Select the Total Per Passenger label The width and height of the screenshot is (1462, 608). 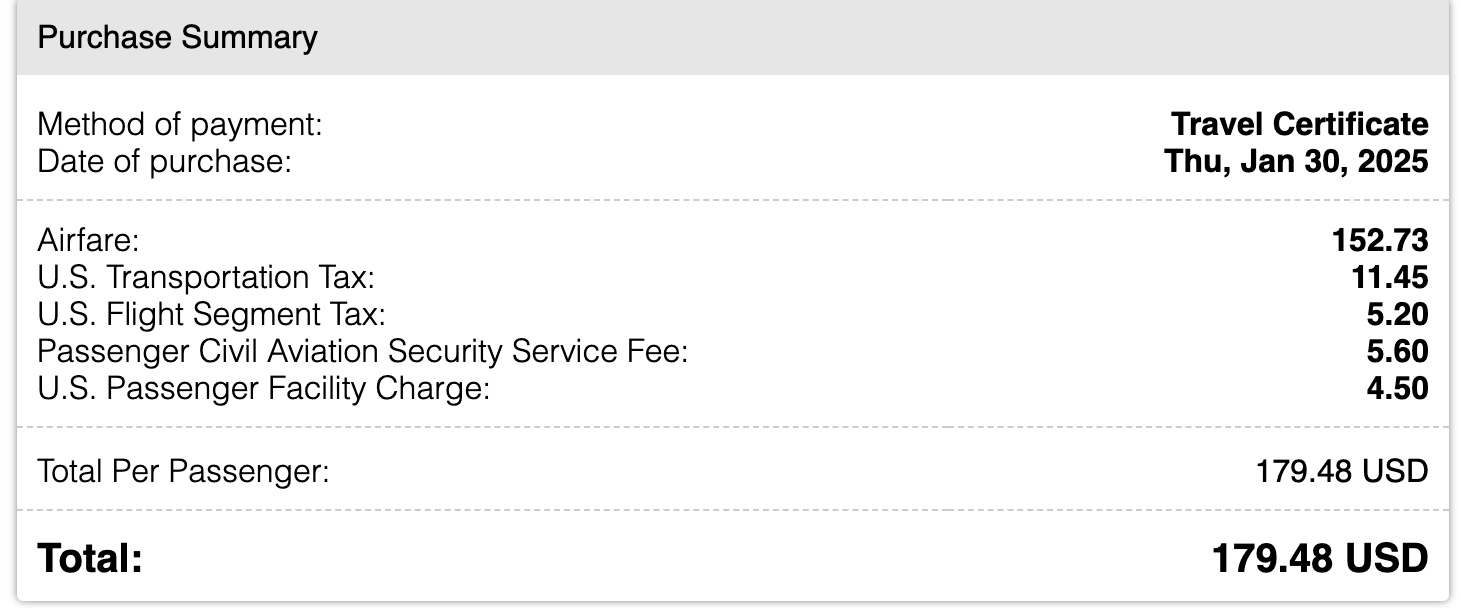(183, 470)
